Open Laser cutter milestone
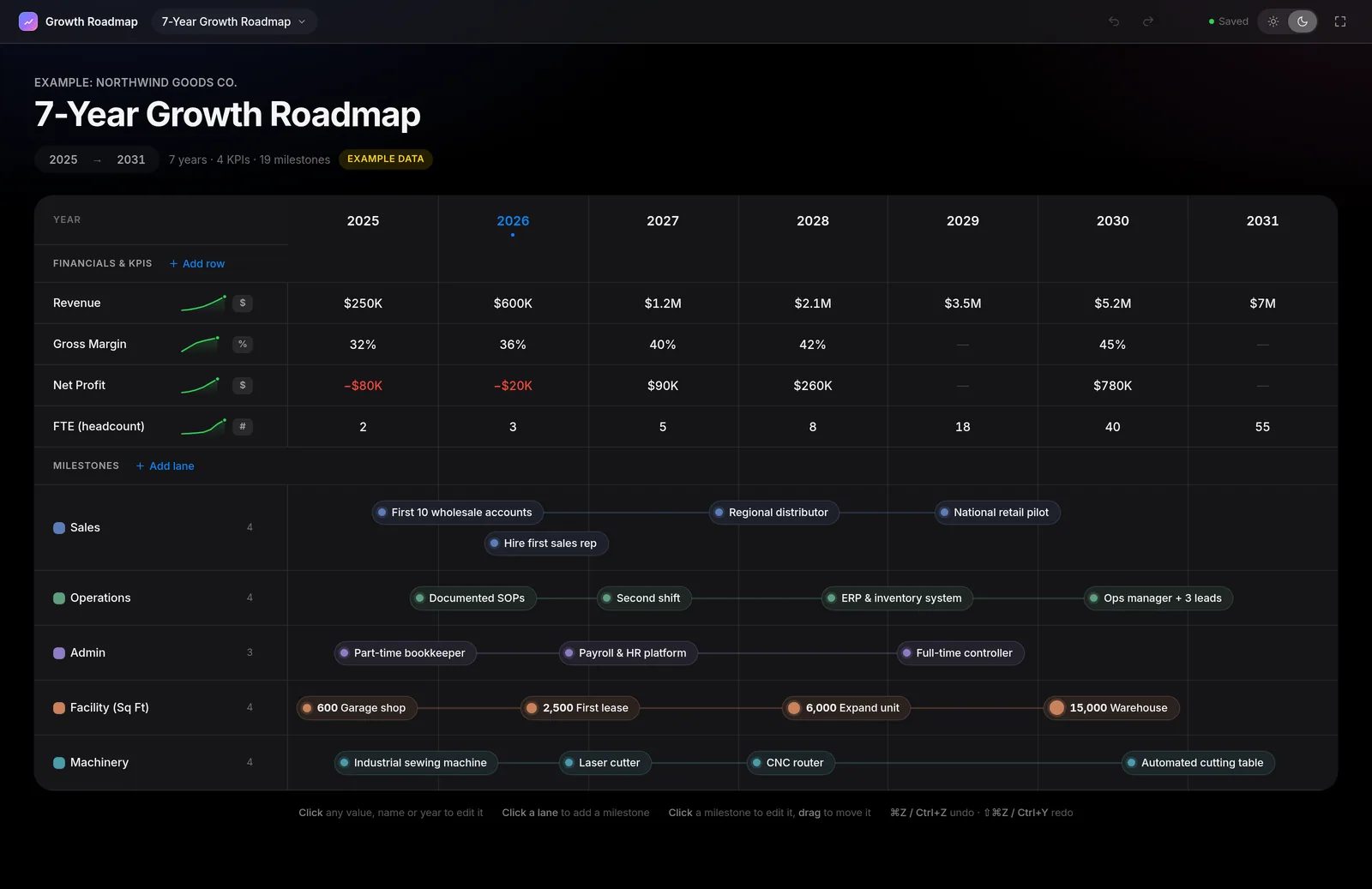 [x=605, y=763]
